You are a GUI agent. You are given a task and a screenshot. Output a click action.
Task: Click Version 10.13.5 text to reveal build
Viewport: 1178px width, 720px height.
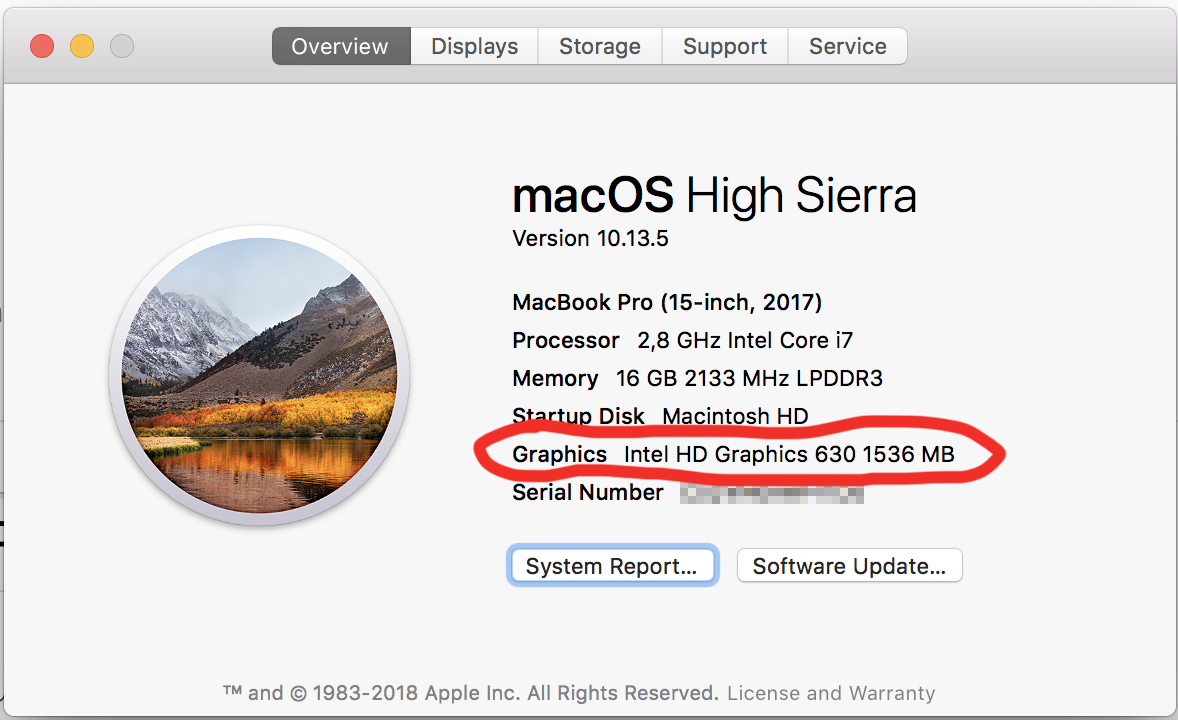[x=590, y=238]
